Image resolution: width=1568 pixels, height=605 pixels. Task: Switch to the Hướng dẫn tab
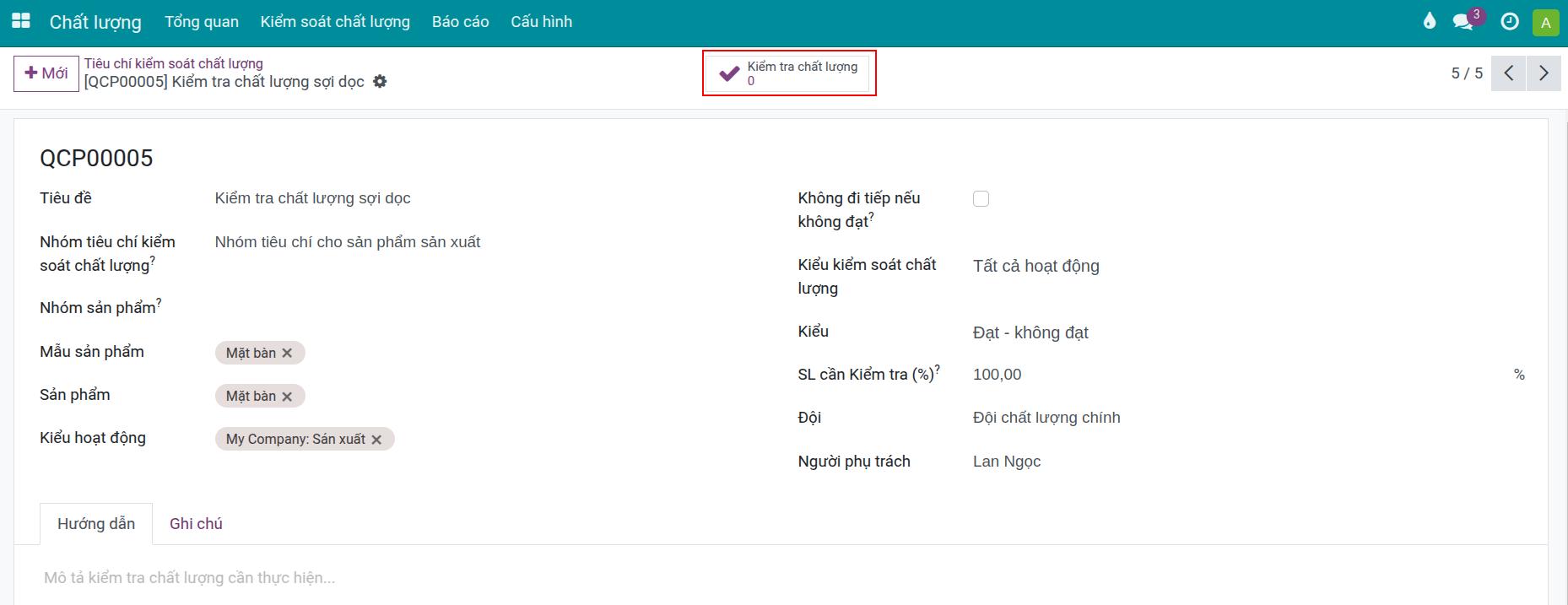coord(96,524)
